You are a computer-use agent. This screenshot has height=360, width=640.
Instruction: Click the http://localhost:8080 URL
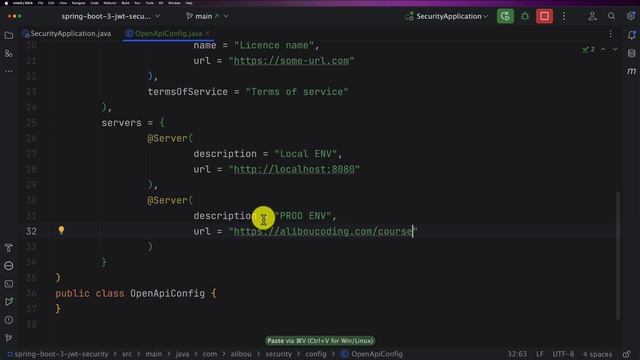[294, 169]
